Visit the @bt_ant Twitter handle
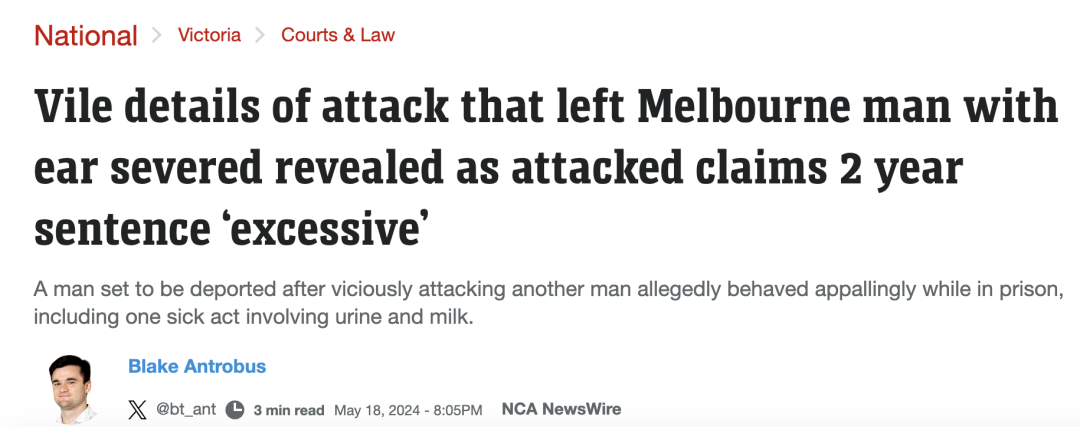 click(186, 409)
